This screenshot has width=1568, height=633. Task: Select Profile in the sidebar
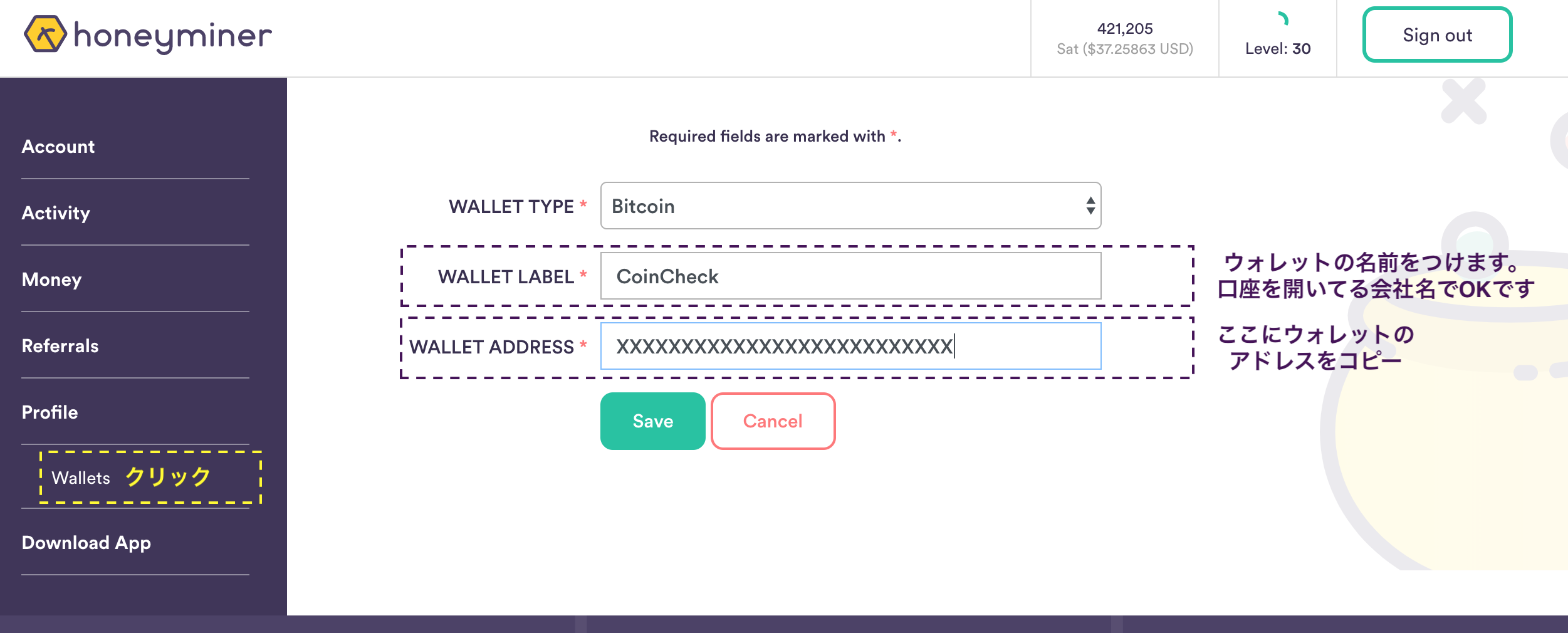coord(50,412)
